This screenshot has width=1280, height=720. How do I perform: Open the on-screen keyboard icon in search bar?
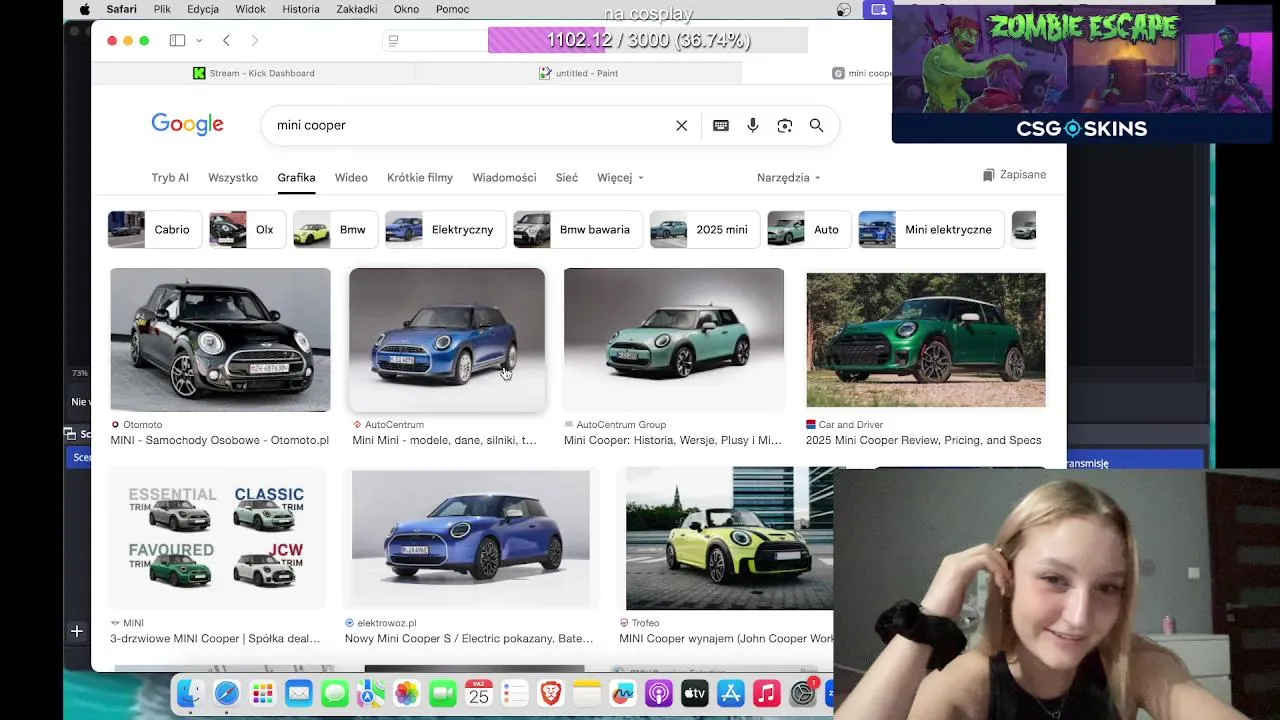[721, 125]
